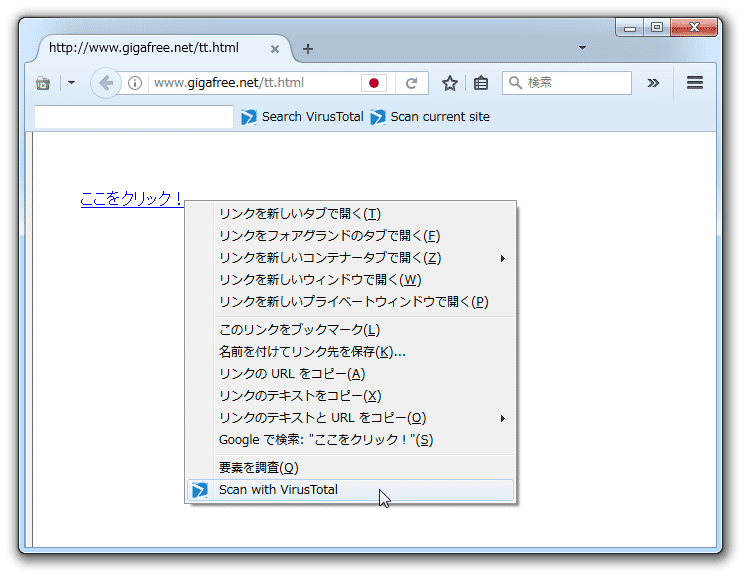The image size is (744, 576).
Task: Choose リンクをフォアグランドのタブで開く(F)
Action: coord(350,235)
